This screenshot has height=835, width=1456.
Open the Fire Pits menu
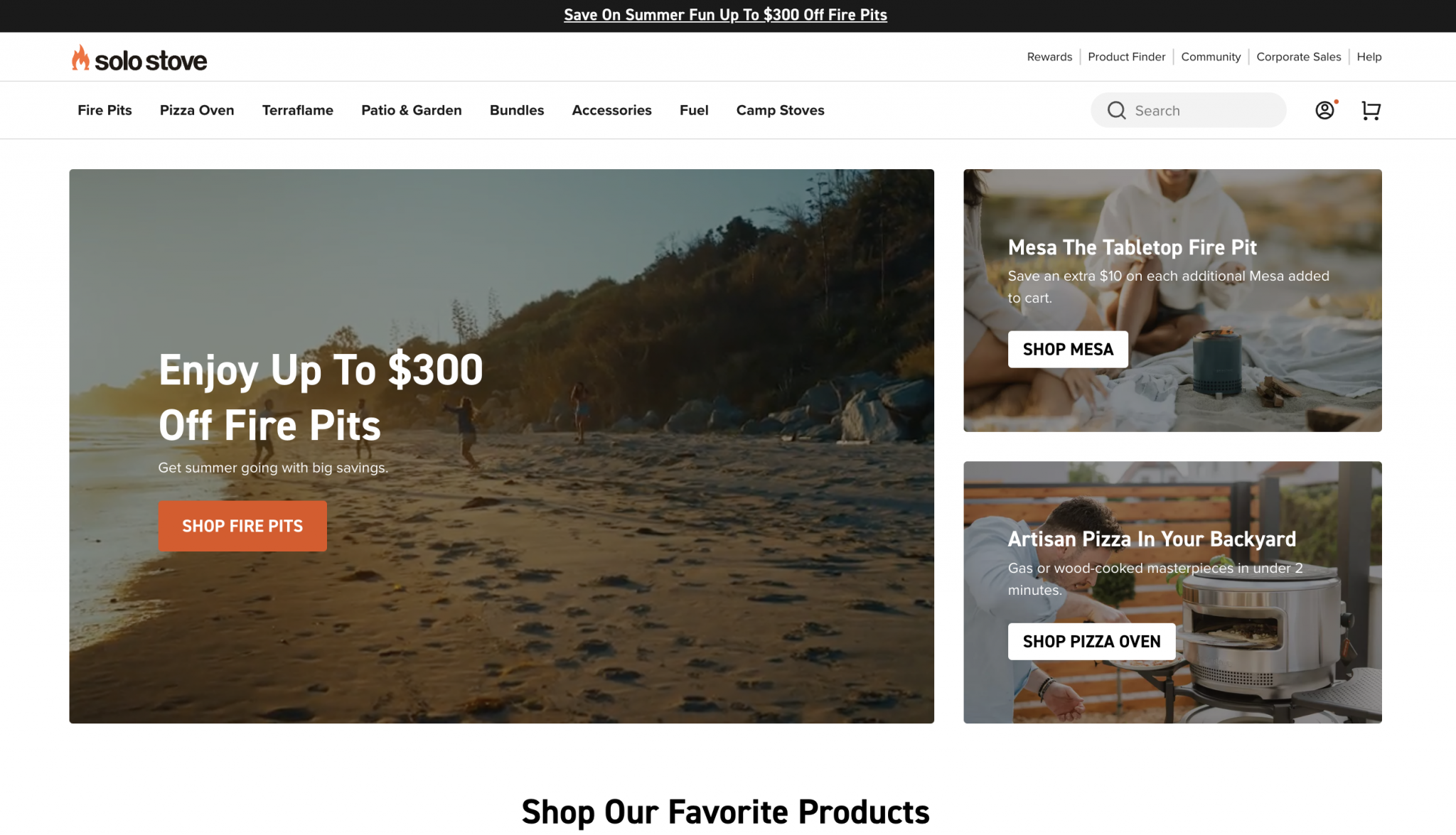pyautogui.click(x=105, y=110)
